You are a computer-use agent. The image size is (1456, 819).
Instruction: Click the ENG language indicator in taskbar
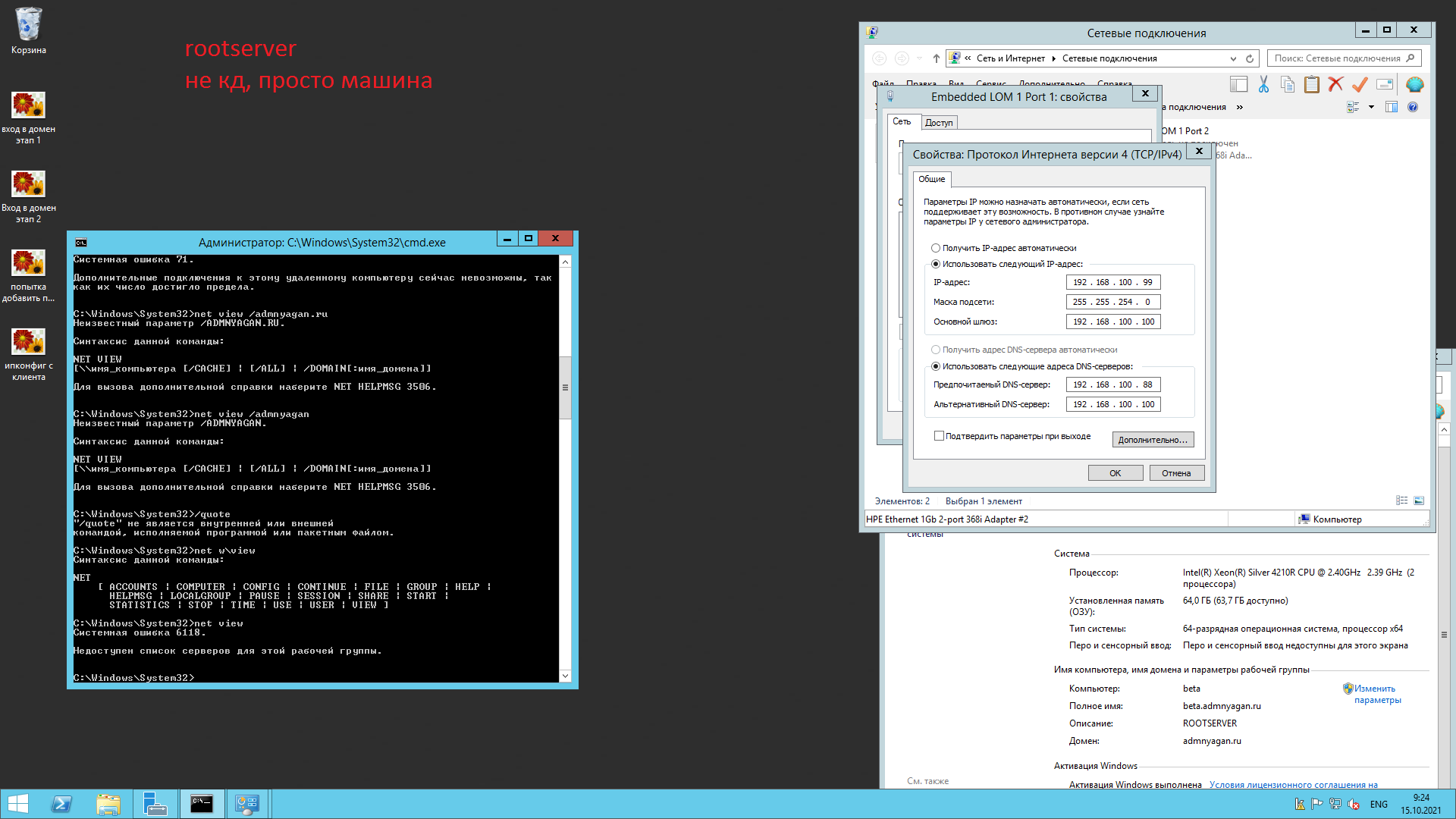coord(1379,805)
